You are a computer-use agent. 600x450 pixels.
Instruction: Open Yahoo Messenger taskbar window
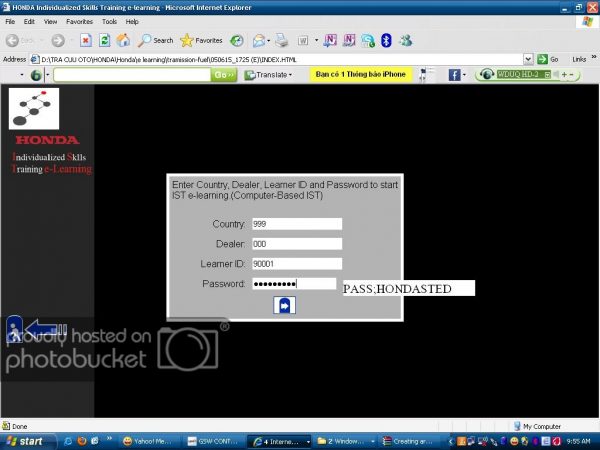click(x=148, y=441)
